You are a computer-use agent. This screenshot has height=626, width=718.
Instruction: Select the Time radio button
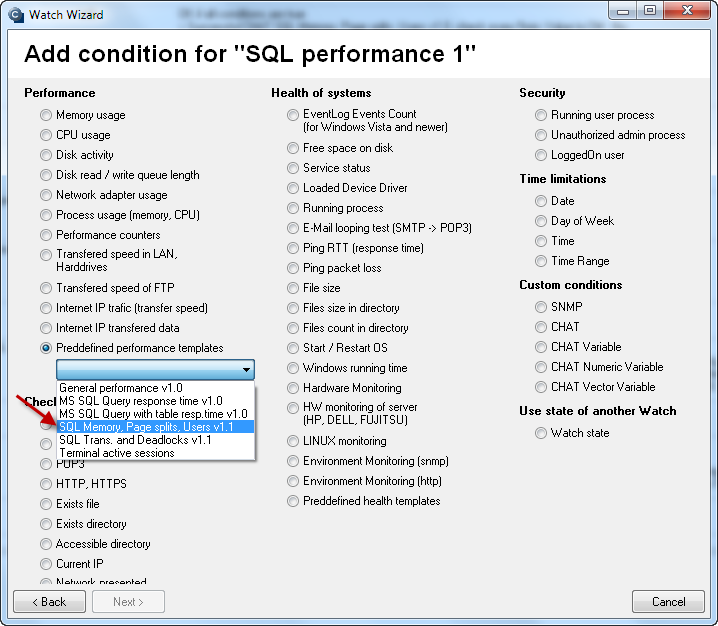pyautogui.click(x=541, y=241)
